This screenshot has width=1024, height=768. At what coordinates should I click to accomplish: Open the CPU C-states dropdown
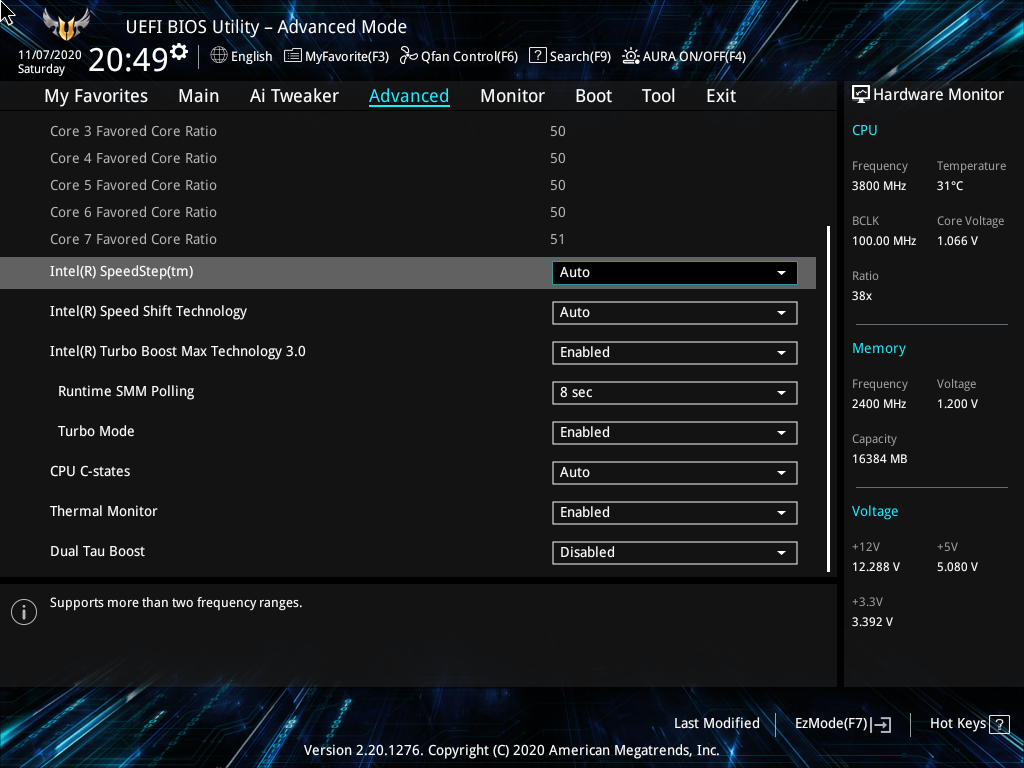(675, 472)
